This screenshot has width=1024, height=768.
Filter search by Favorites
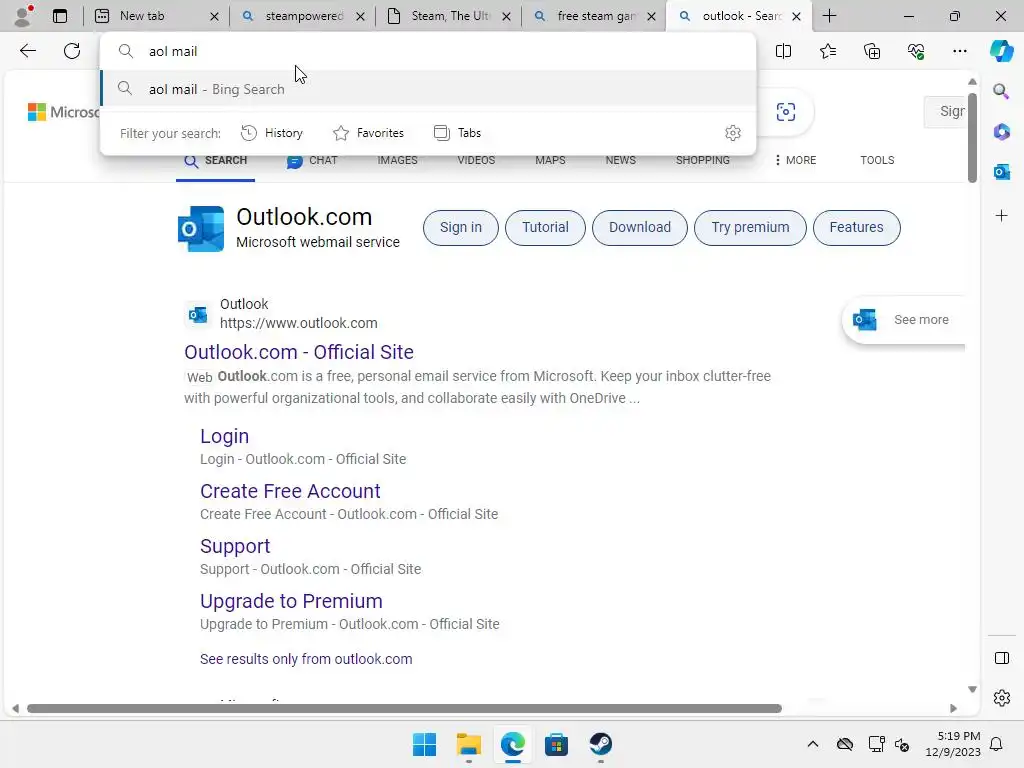point(368,133)
